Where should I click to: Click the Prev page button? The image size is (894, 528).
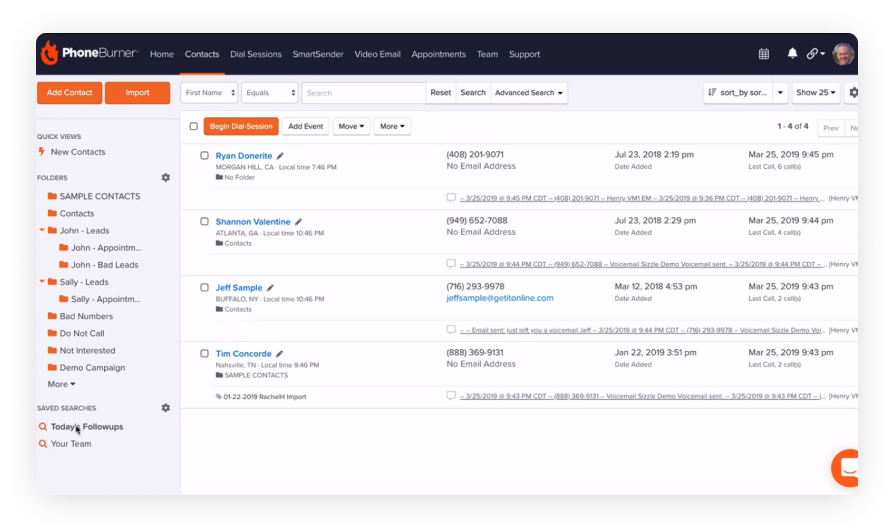831,128
